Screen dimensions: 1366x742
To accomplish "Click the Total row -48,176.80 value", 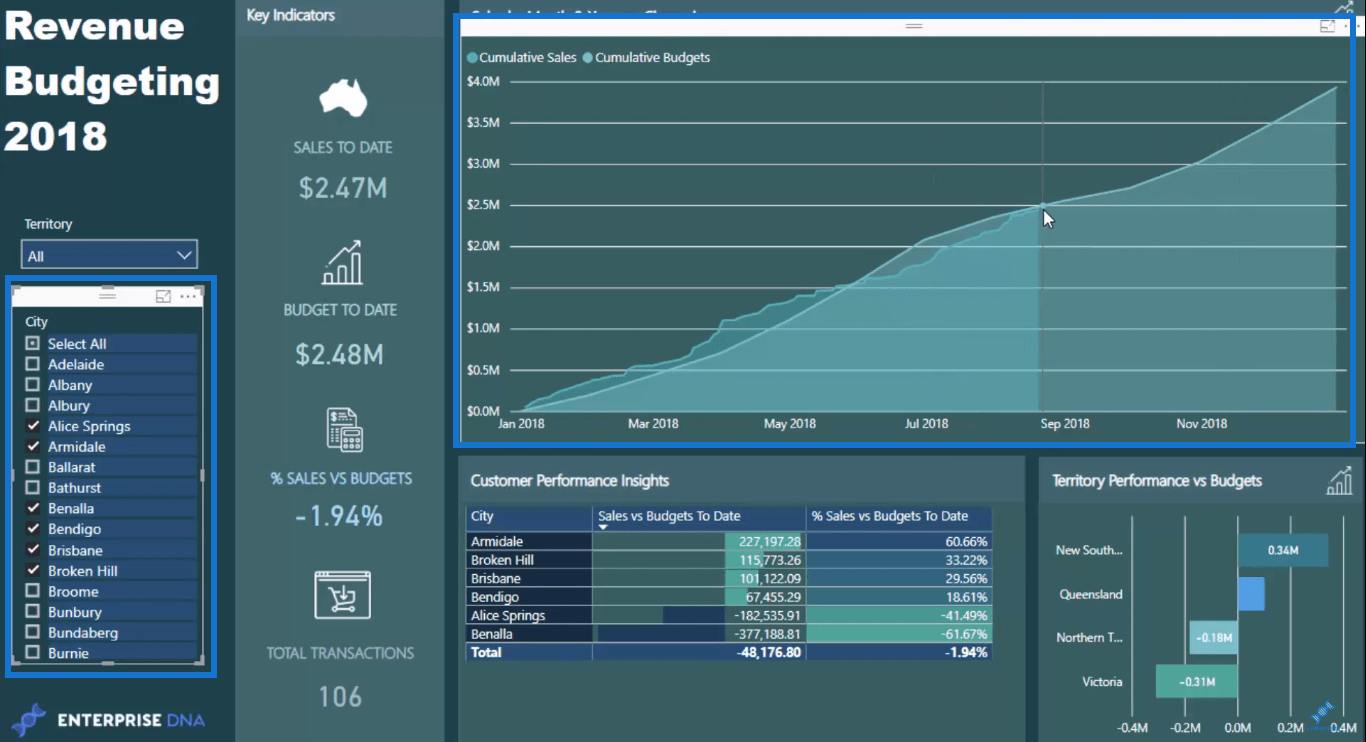I will pos(699,652).
